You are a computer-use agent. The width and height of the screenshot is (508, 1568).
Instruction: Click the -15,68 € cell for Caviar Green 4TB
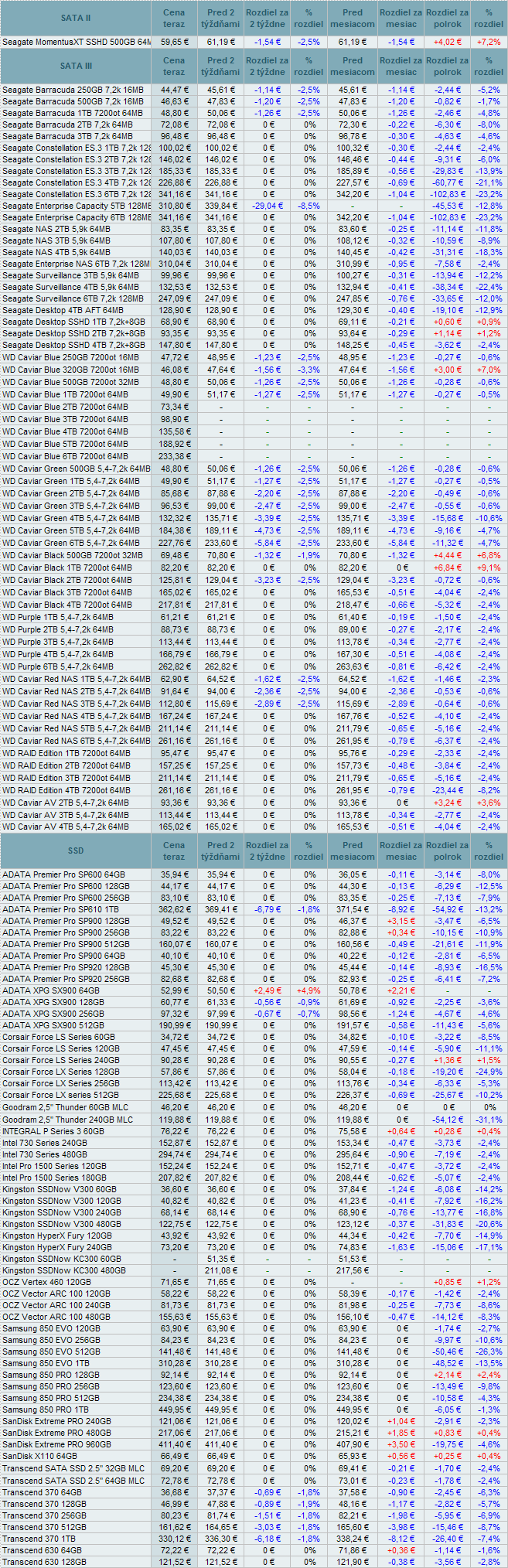[448, 518]
